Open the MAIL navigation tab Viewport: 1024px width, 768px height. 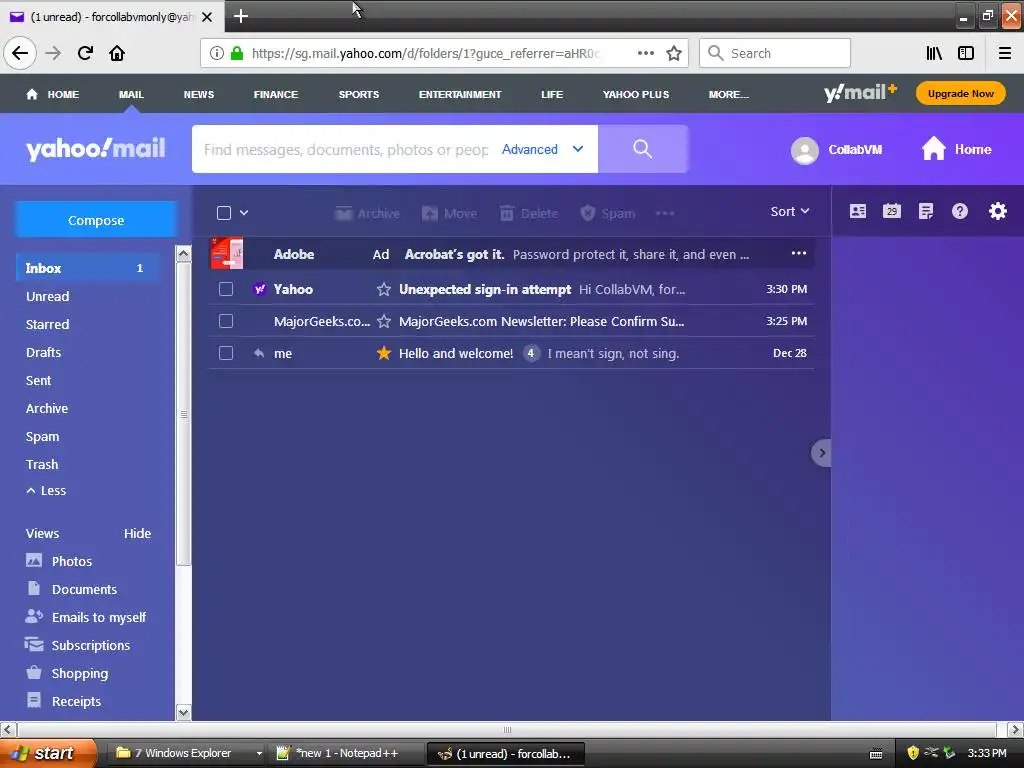click(131, 95)
